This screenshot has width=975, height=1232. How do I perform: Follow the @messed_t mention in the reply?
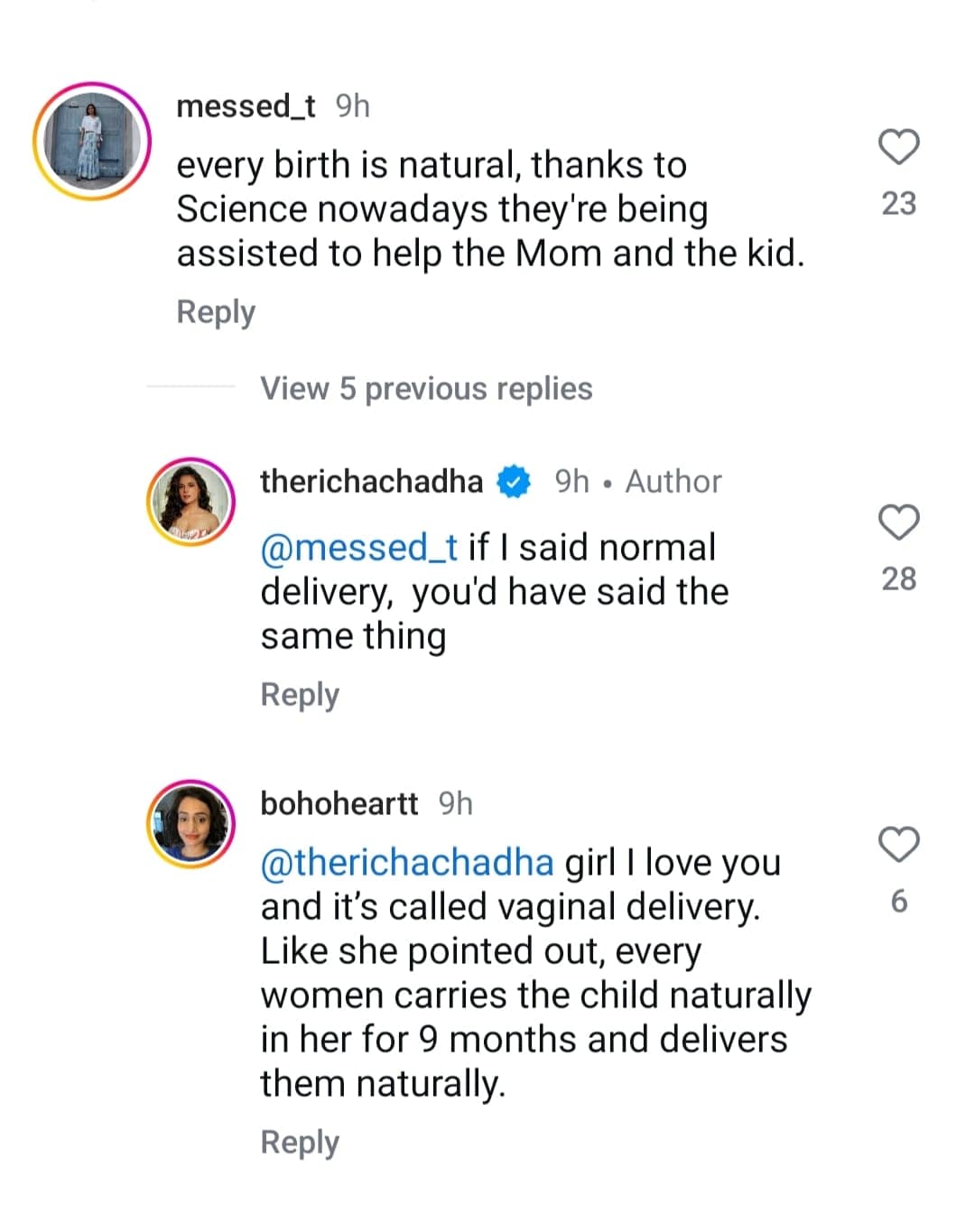click(358, 548)
